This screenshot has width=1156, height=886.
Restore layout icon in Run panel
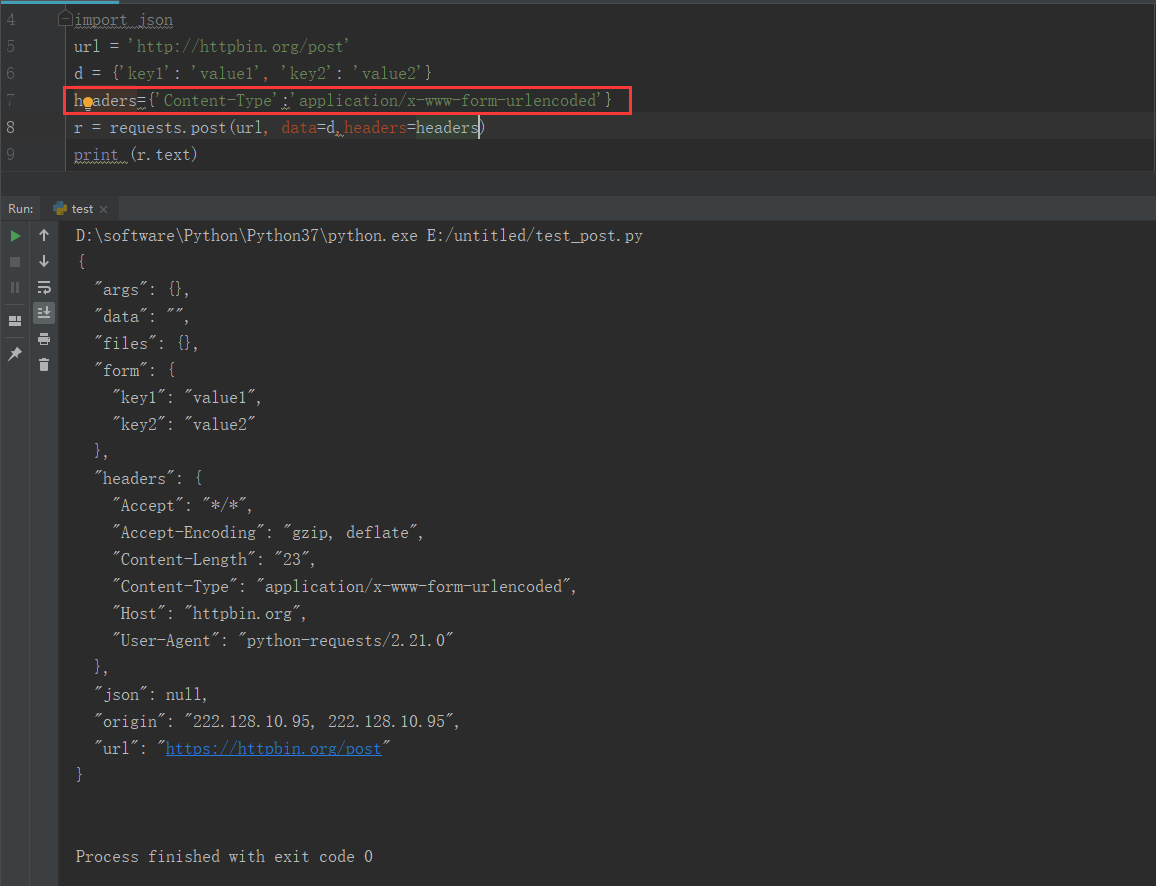click(15, 321)
